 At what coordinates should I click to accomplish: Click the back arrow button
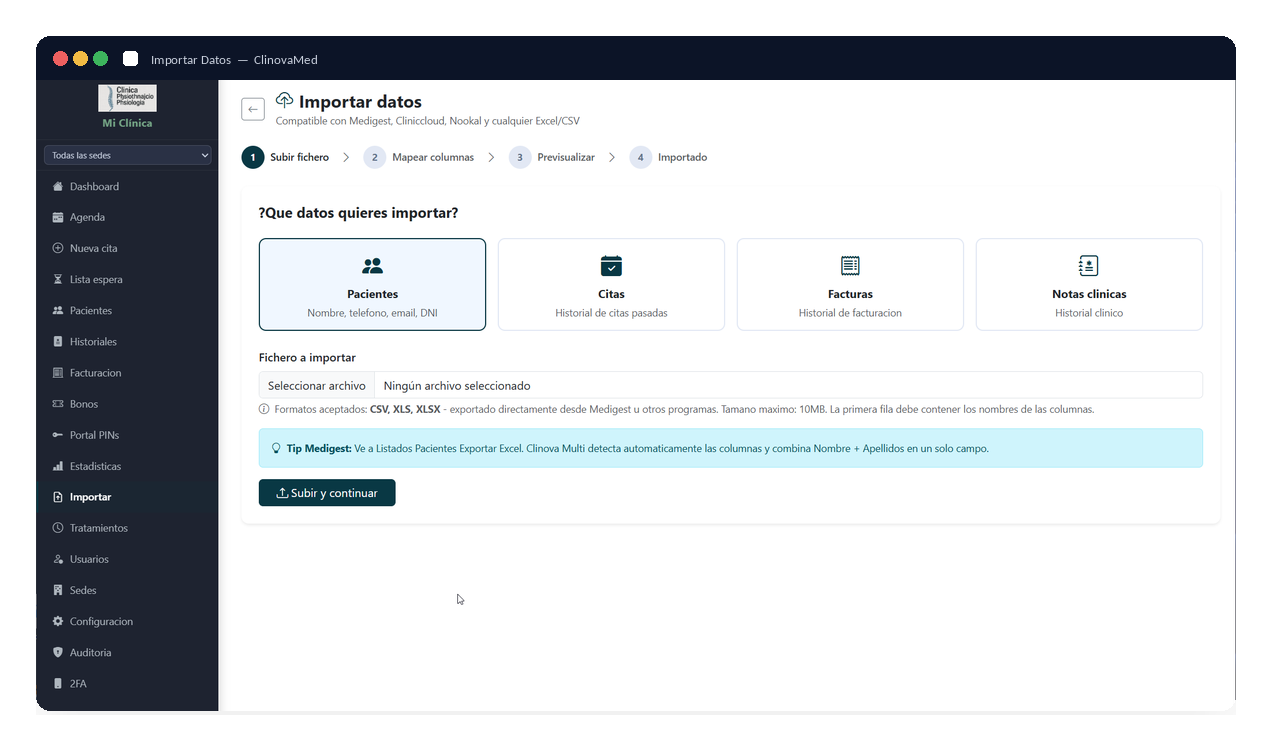253,109
